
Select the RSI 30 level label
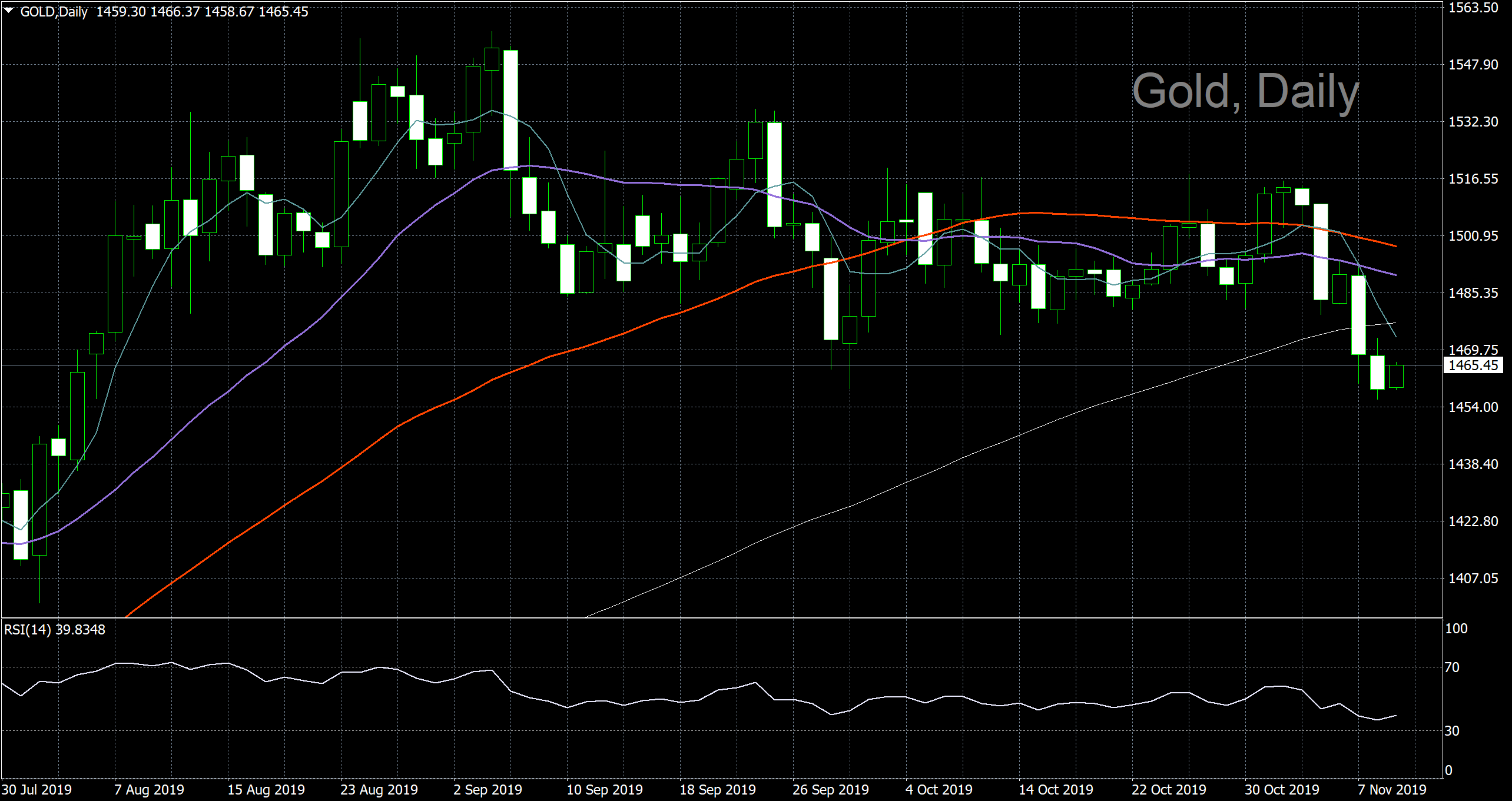click(x=1452, y=731)
